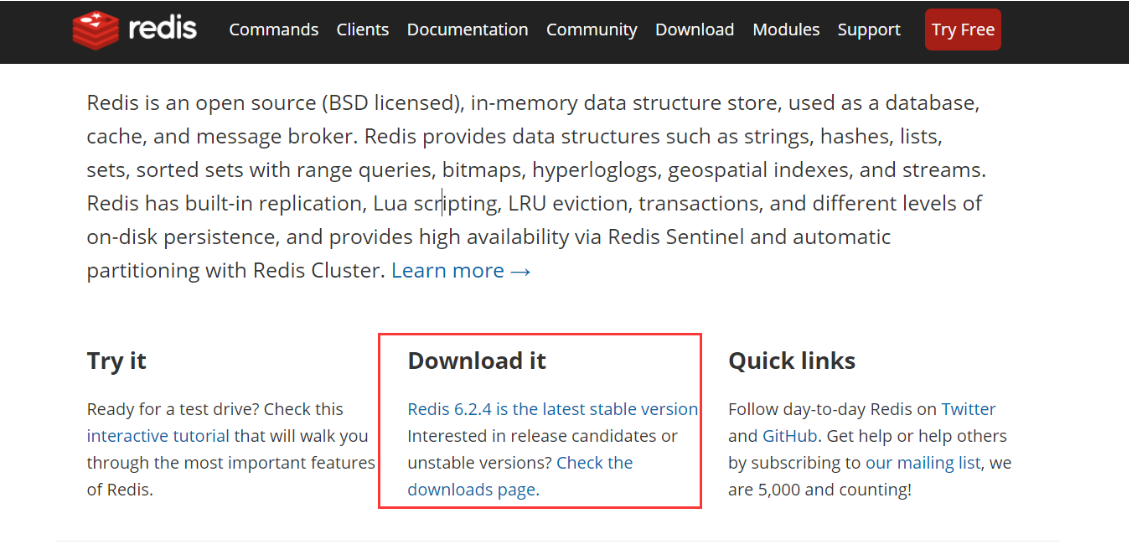This screenshot has width=1129, height=545.
Task: Visit the Twitter link under Quick links
Action: coord(968,409)
